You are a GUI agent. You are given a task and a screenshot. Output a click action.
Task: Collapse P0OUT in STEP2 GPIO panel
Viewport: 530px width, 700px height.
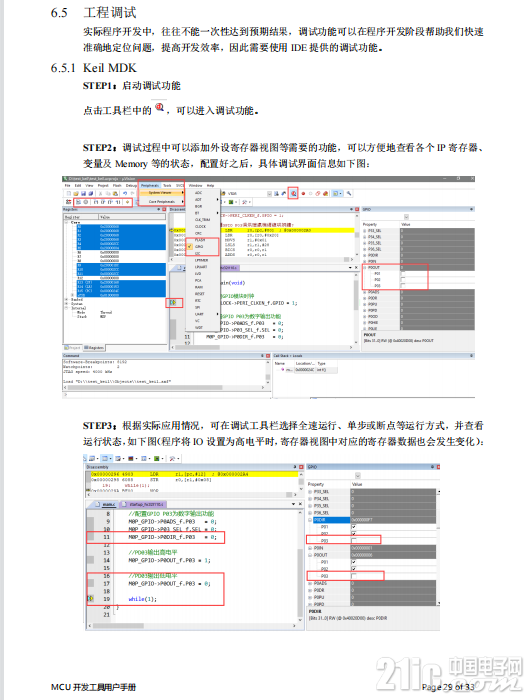365,267
